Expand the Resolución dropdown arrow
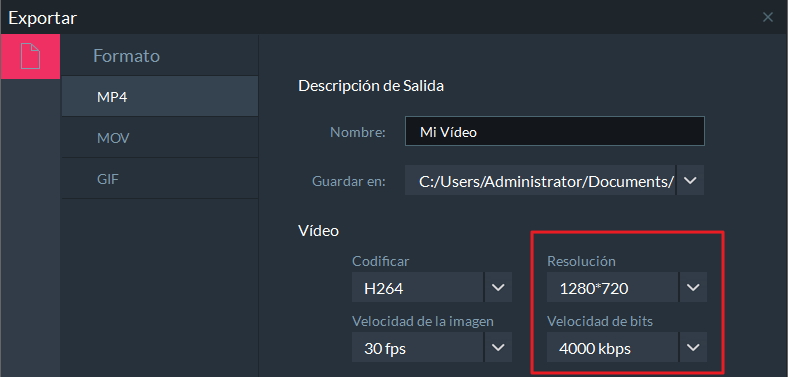This screenshot has height=377, width=788. pyautogui.click(x=693, y=287)
